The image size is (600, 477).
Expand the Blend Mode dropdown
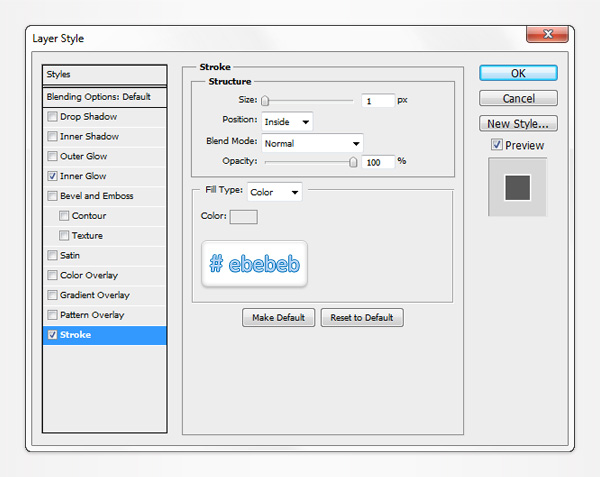(x=312, y=143)
